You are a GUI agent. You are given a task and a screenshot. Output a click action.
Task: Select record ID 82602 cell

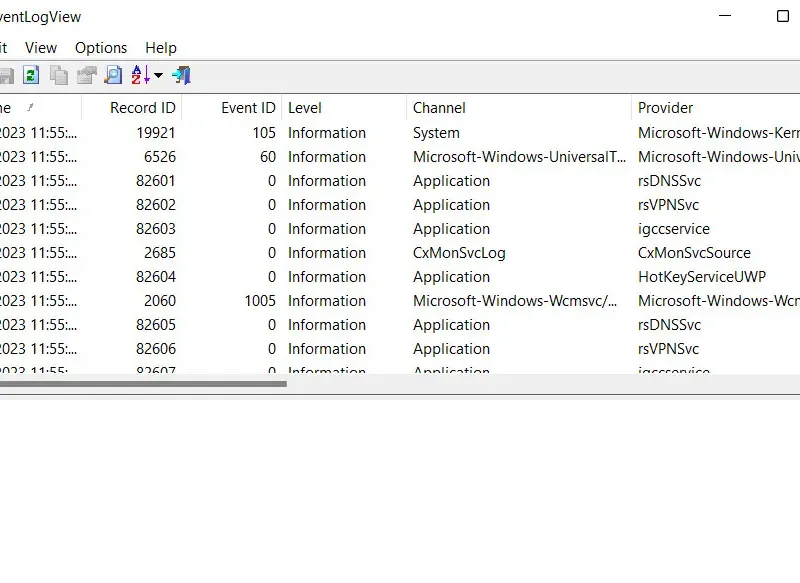pyautogui.click(x=156, y=205)
